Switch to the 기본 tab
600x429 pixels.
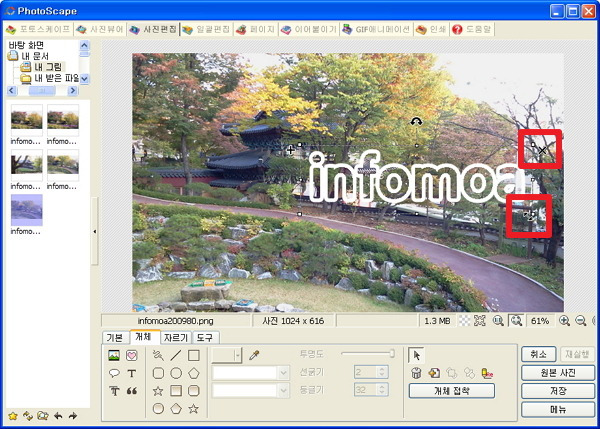pyautogui.click(x=115, y=338)
